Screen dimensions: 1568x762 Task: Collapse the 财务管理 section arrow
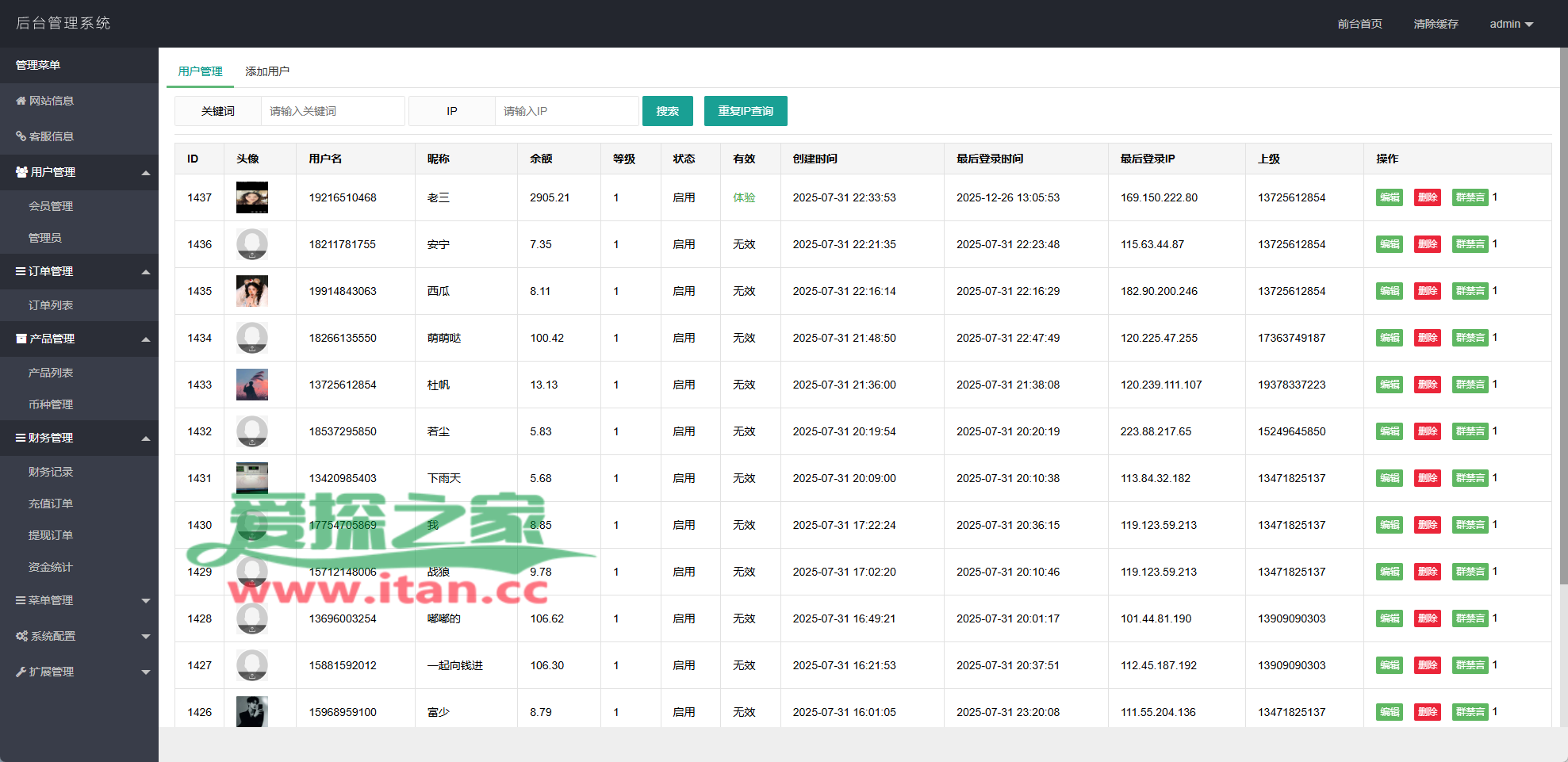[146, 438]
